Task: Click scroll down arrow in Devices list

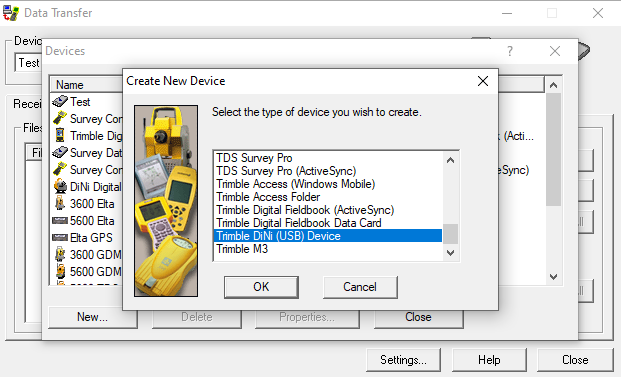Action: pyautogui.click(x=554, y=277)
